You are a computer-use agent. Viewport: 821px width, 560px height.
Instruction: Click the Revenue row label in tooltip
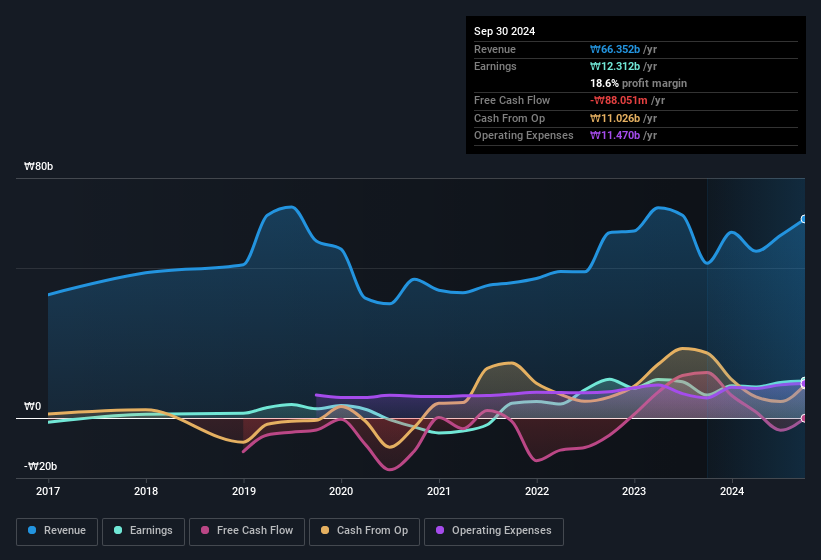[x=495, y=49]
